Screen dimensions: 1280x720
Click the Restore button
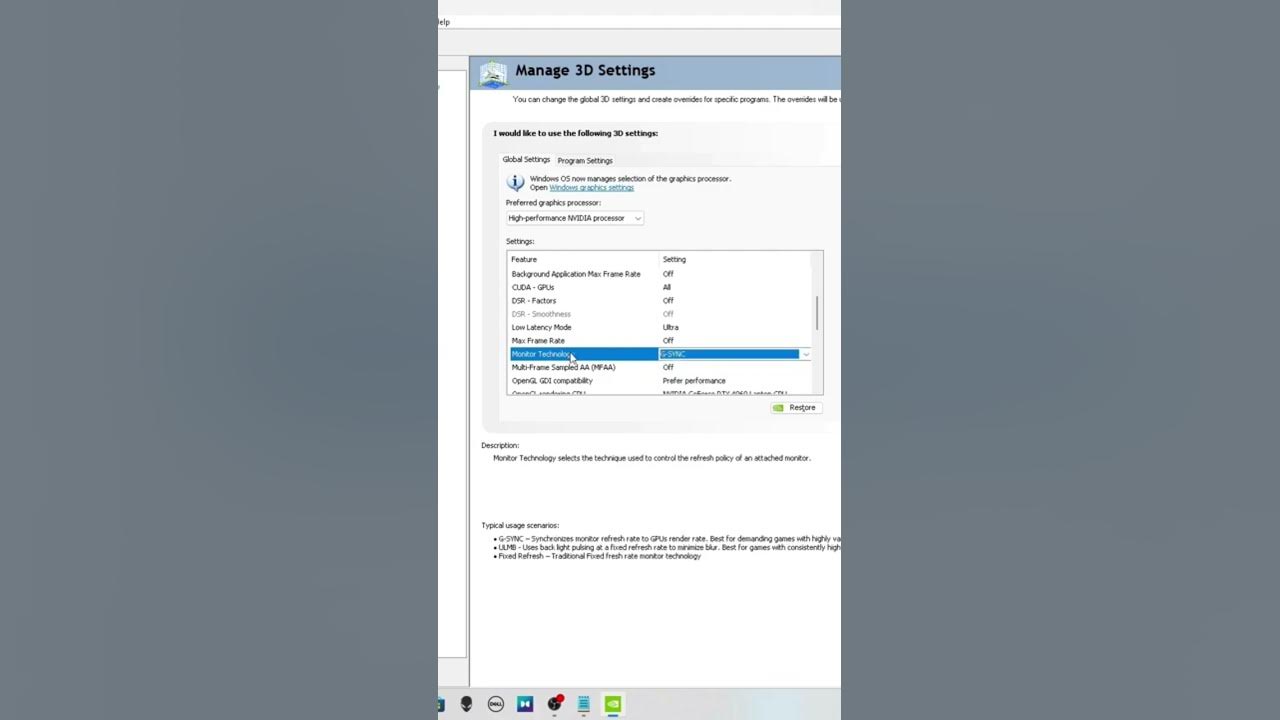coord(796,408)
